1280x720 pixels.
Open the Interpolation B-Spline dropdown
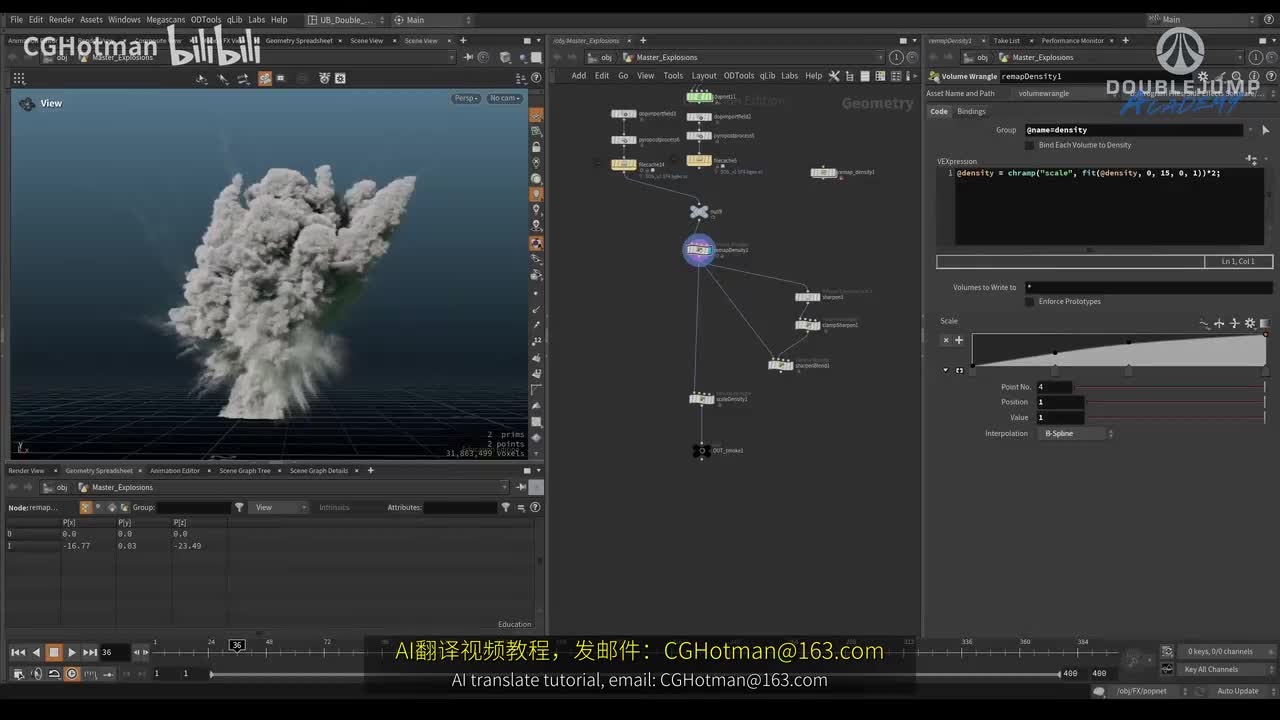(x=1078, y=434)
